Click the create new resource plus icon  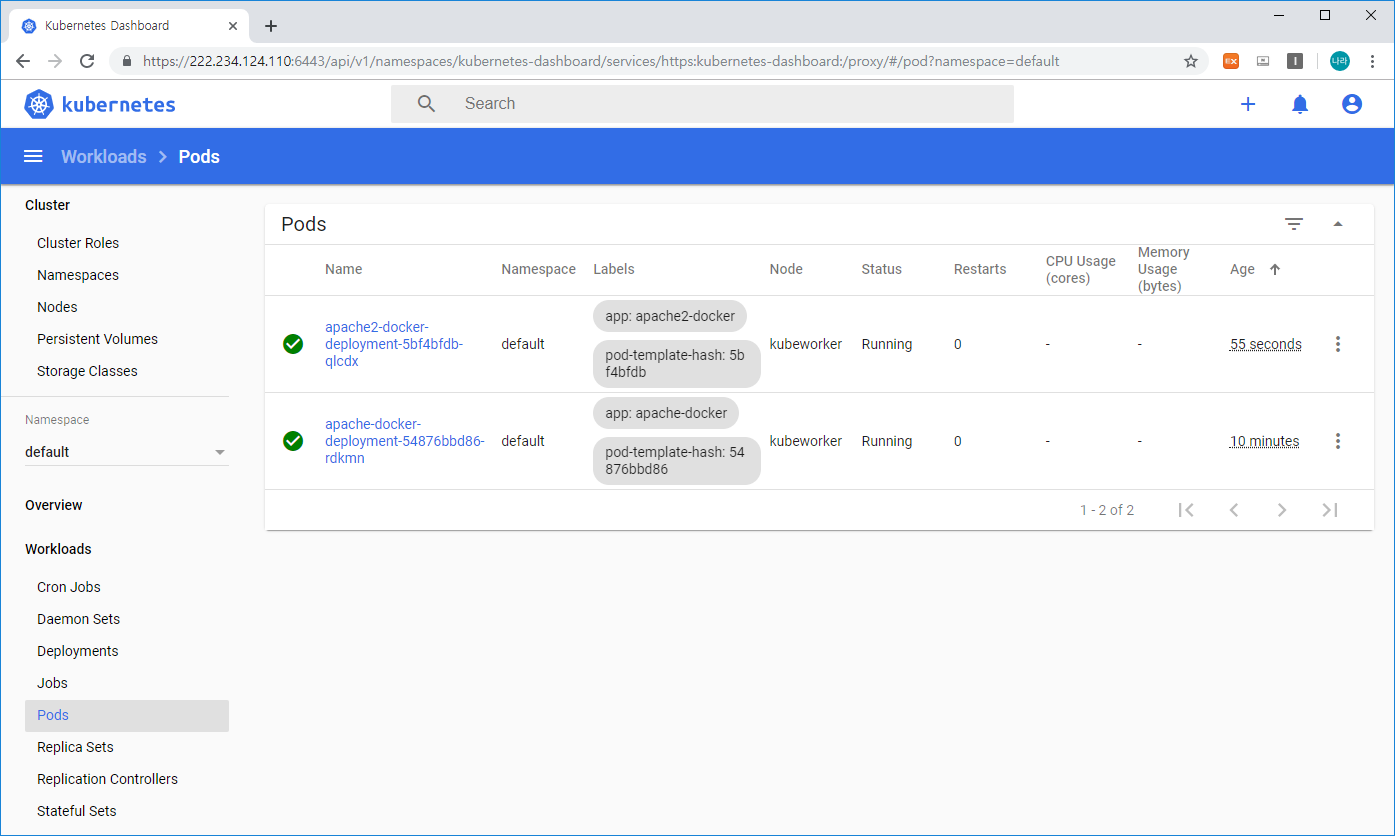[1248, 104]
